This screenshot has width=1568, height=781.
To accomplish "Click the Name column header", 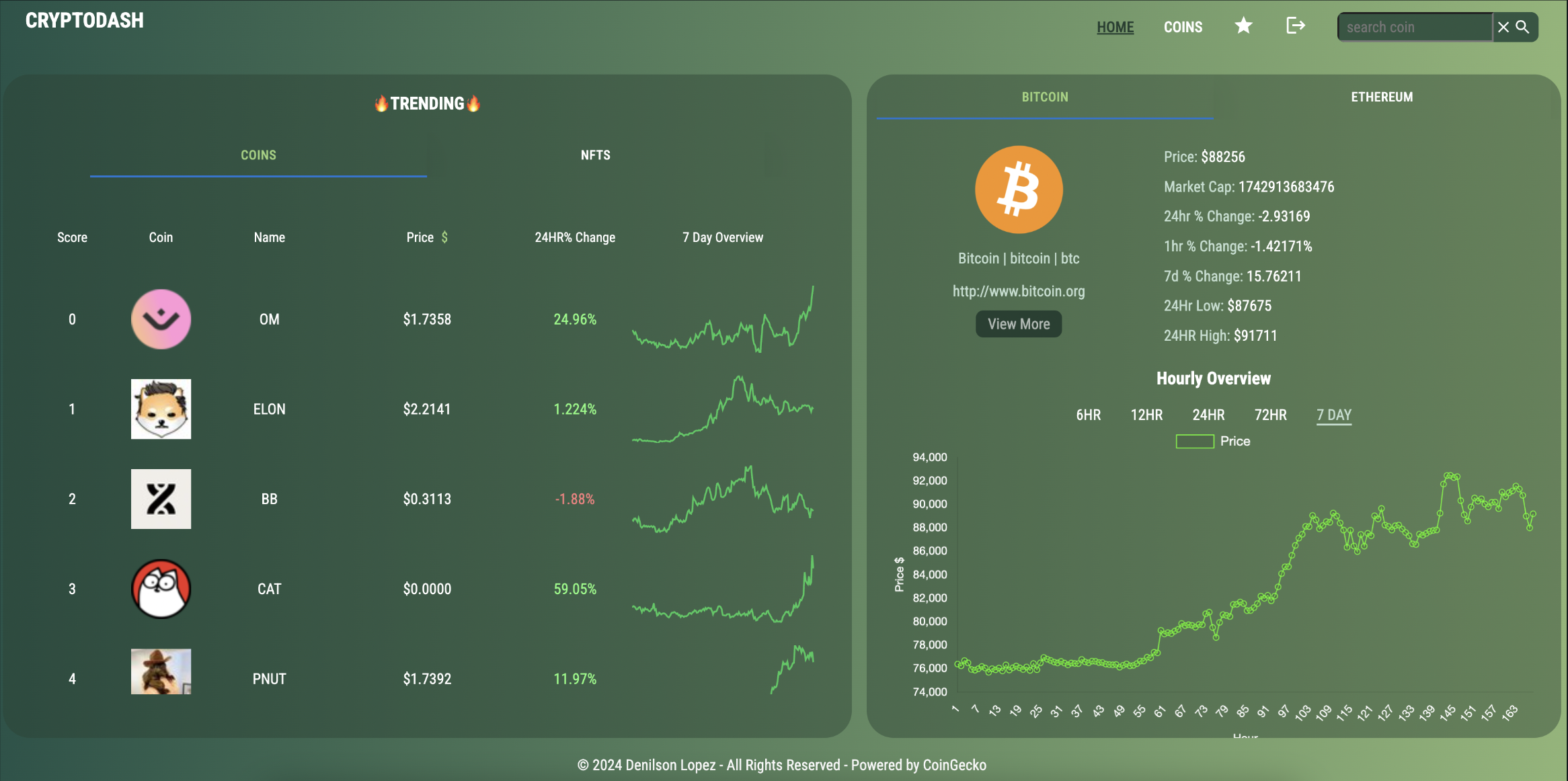I will point(269,237).
